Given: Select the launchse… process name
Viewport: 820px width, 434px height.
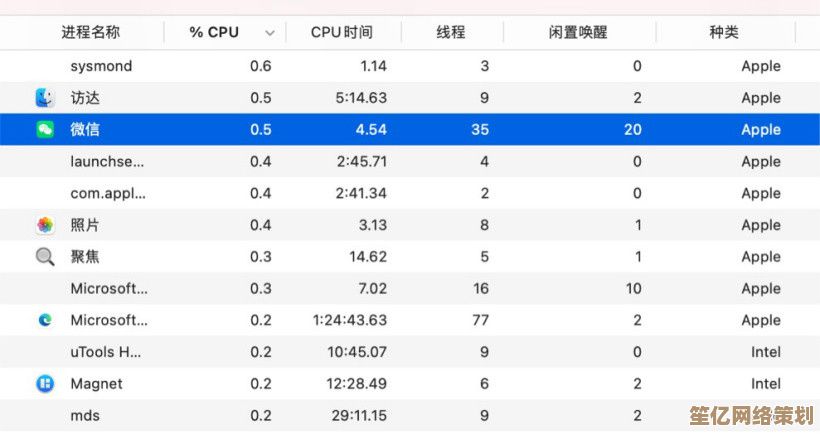Looking at the screenshot, I should (107, 161).
